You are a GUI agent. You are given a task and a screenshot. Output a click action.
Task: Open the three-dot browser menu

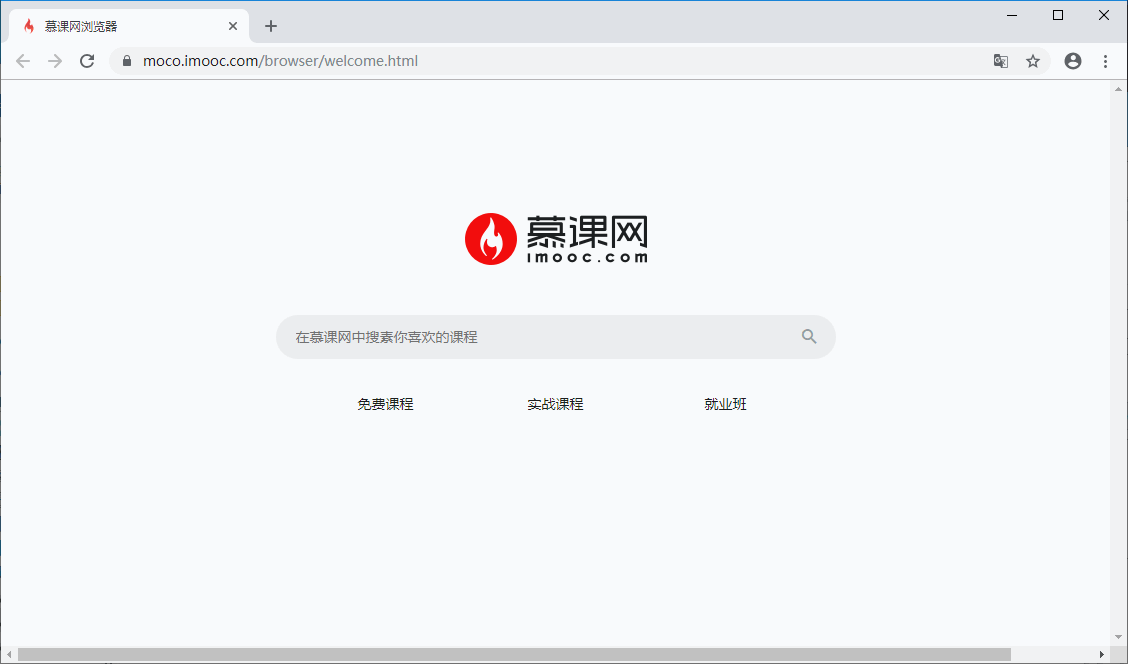[1106, 61]
